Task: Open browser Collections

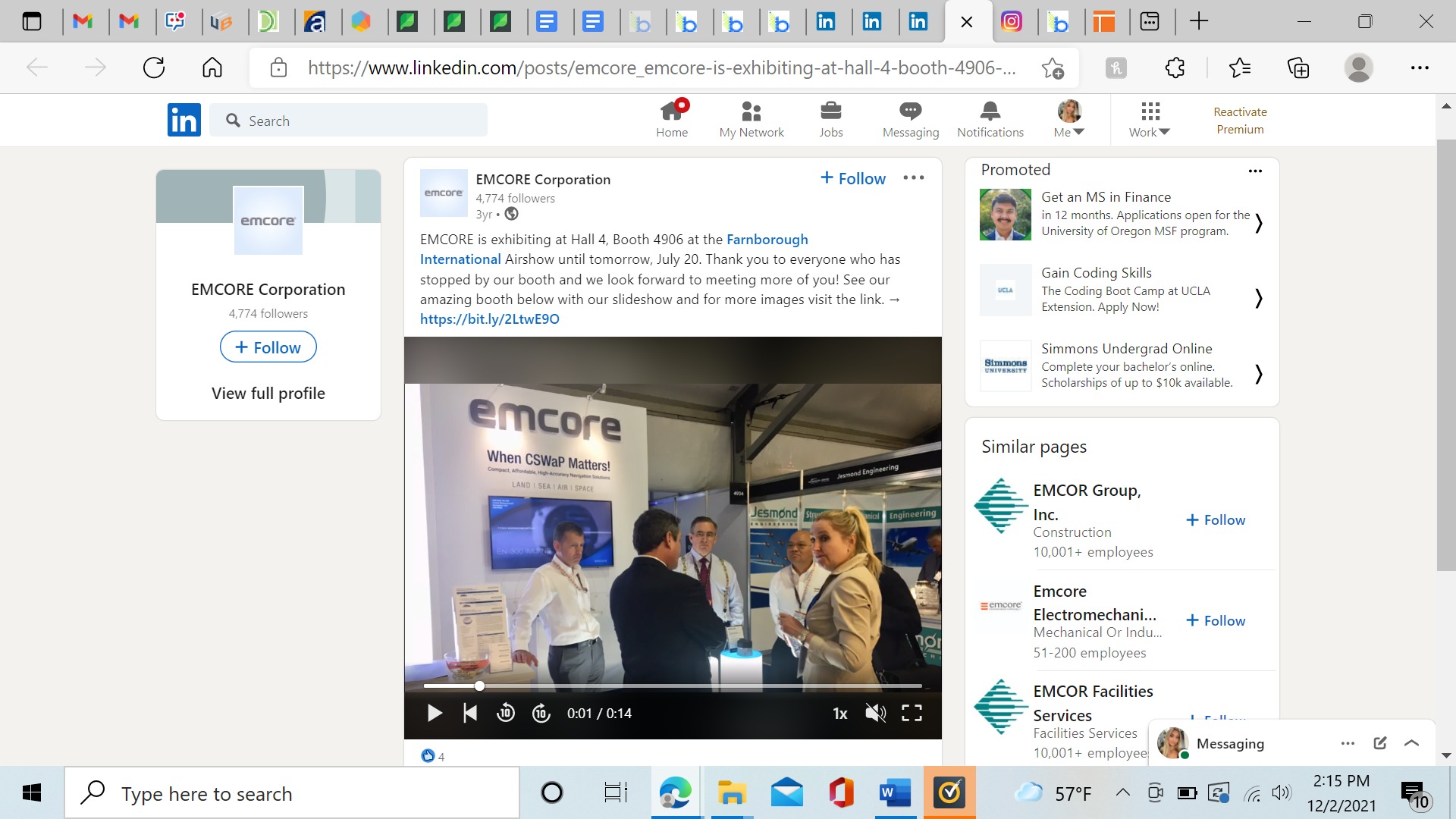Action: click(1298, 68)
